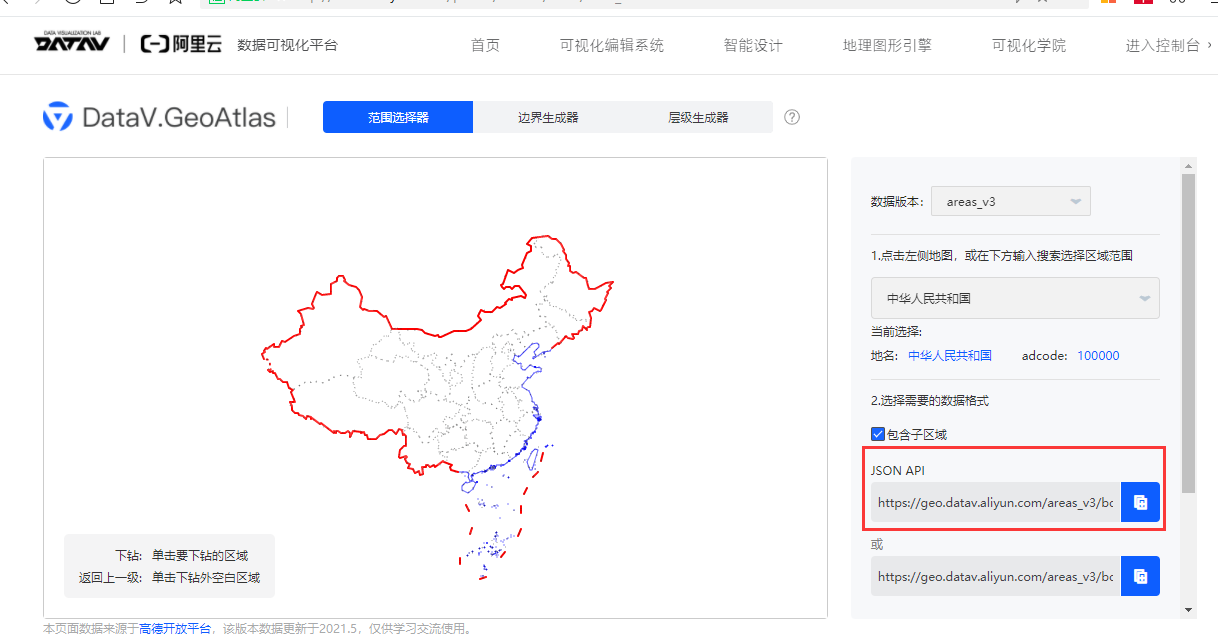Copy the second URL under 或
1218x641 pixels.
click(1140, 576)
